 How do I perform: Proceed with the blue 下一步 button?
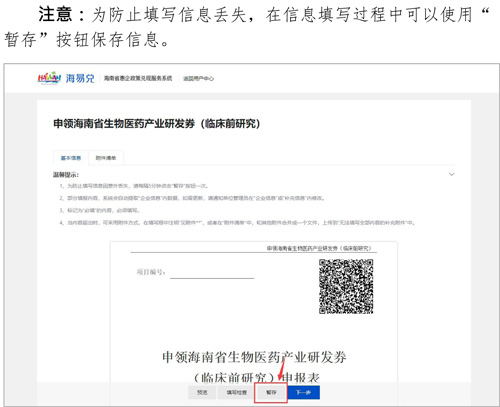[x=303, y=392]
